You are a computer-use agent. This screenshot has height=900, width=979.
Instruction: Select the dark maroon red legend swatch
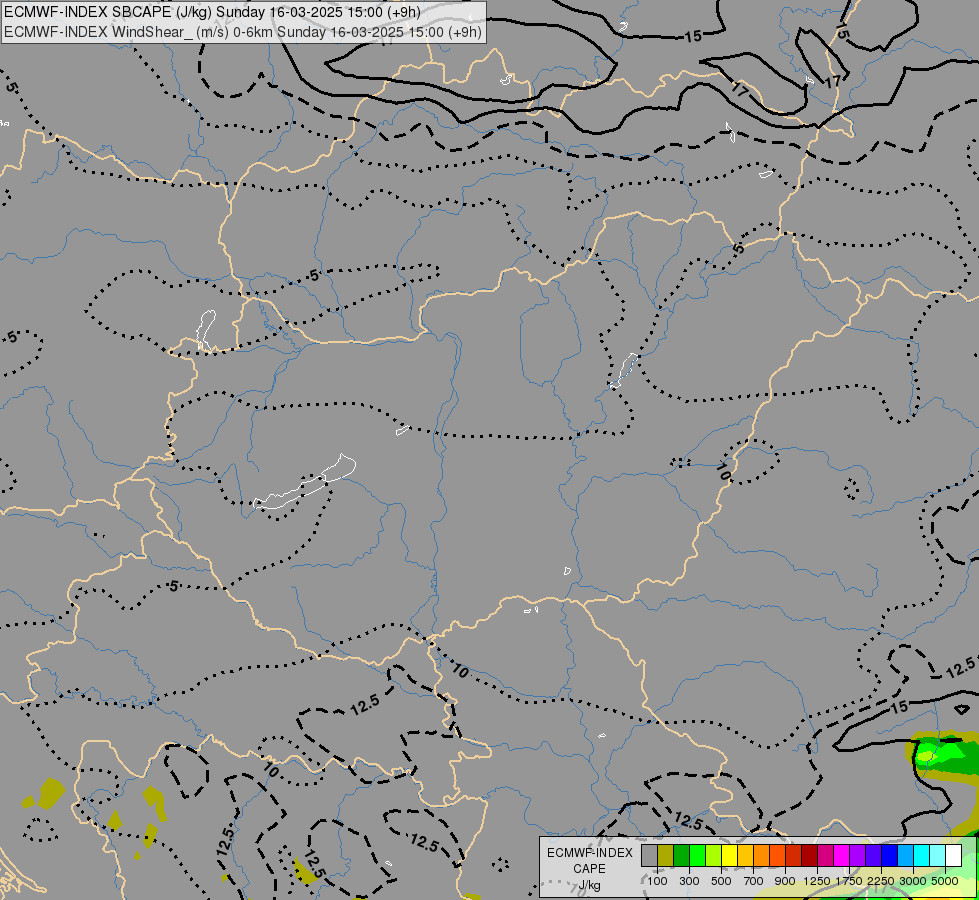[810, 856]
